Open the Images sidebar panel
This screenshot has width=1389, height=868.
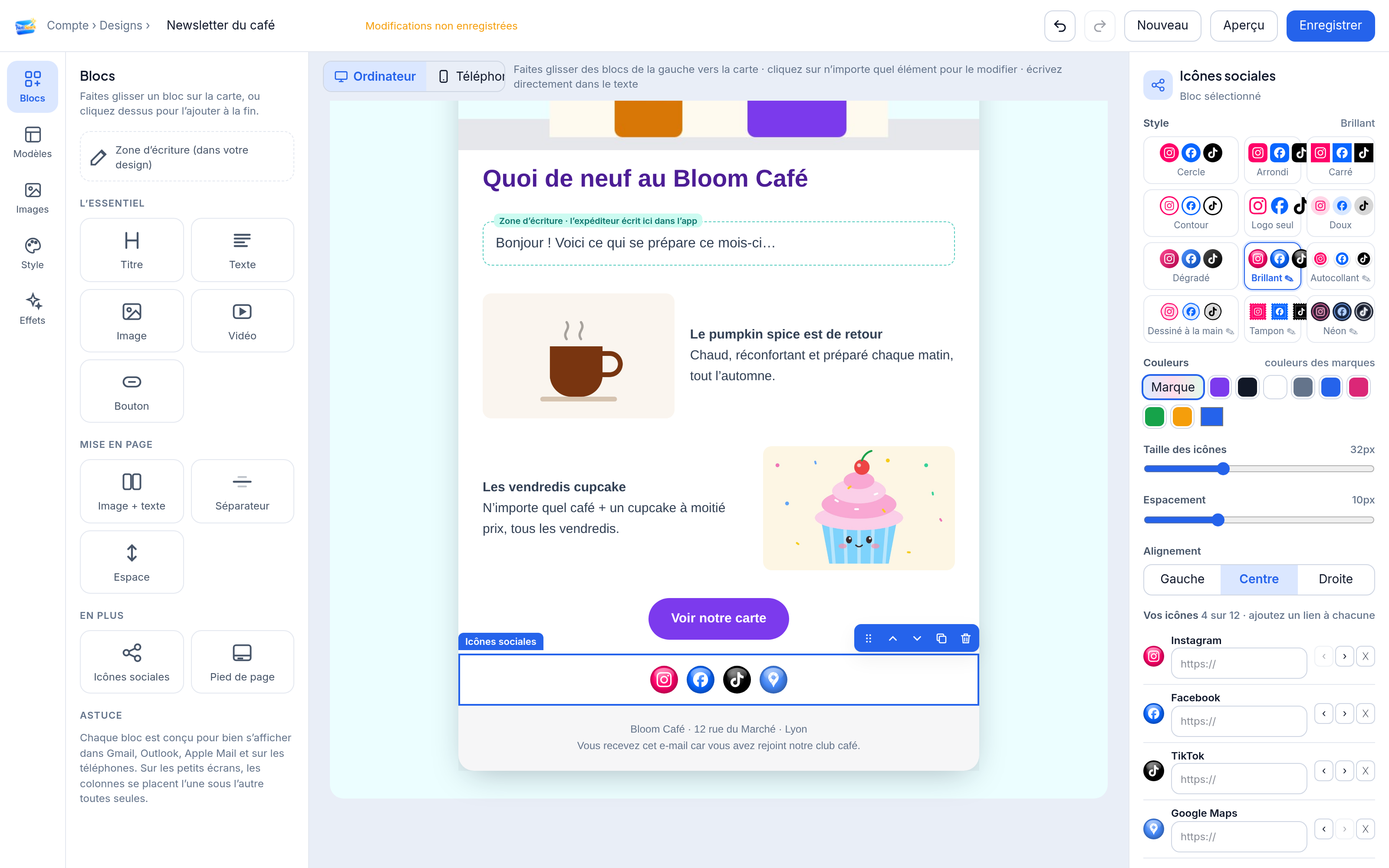[x=33, y=198]
